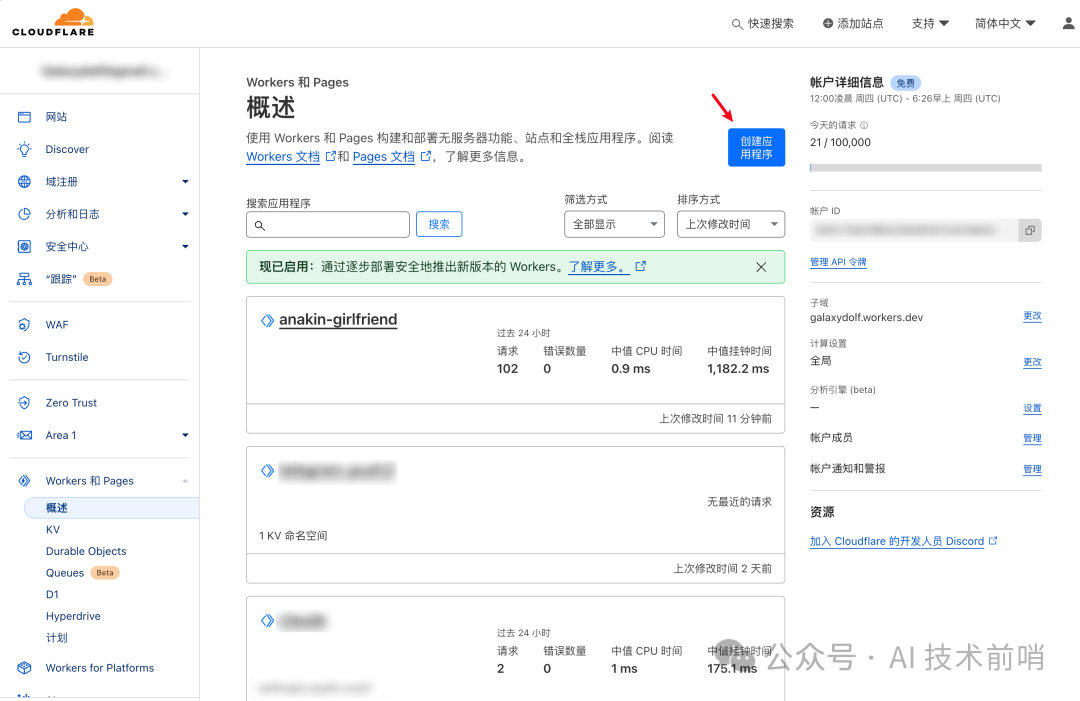Click 管理 next to 帐户通知和警报
This screenshot has height=701, width=1080.
tap(1032, 470)
